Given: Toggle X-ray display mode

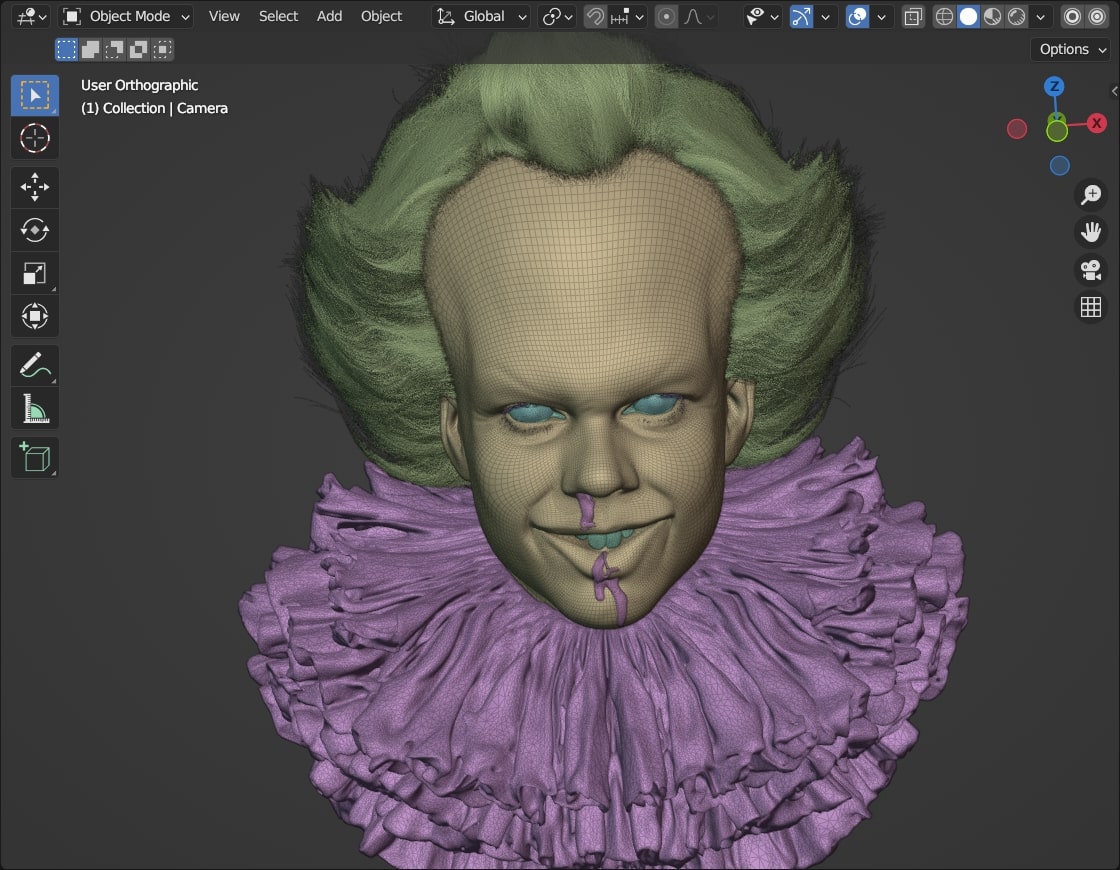Looking at the screenshot, I should tap(912, 16).
